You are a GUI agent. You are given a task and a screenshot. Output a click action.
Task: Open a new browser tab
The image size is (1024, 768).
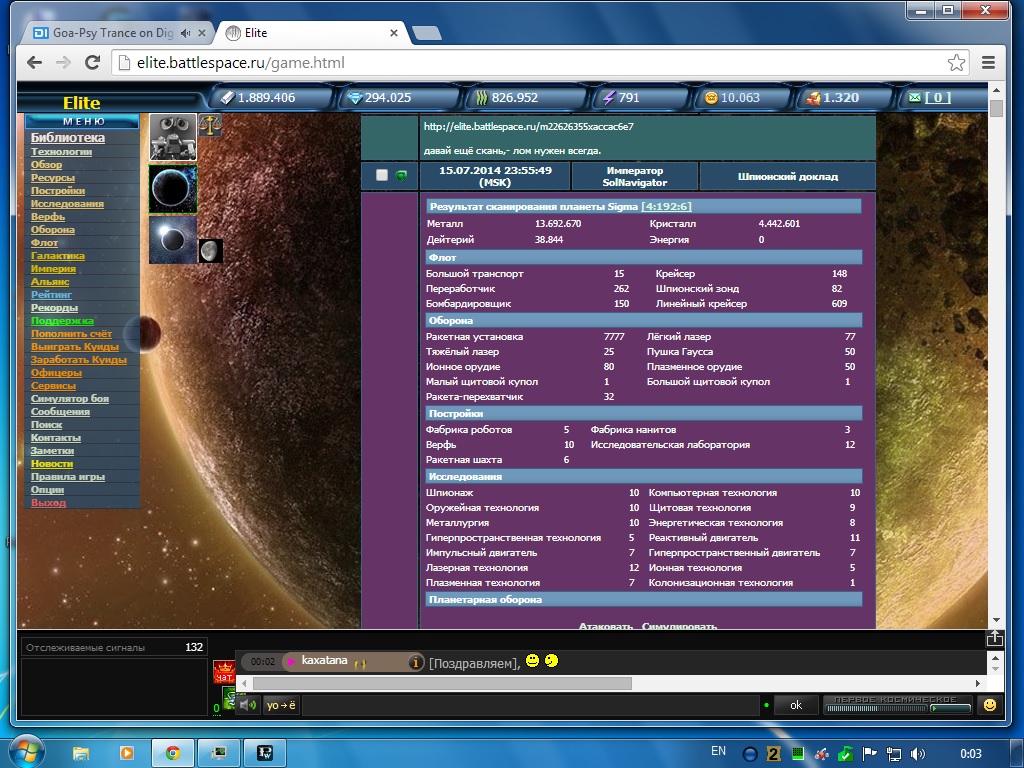pyautogui.click(x=427, y=33)
